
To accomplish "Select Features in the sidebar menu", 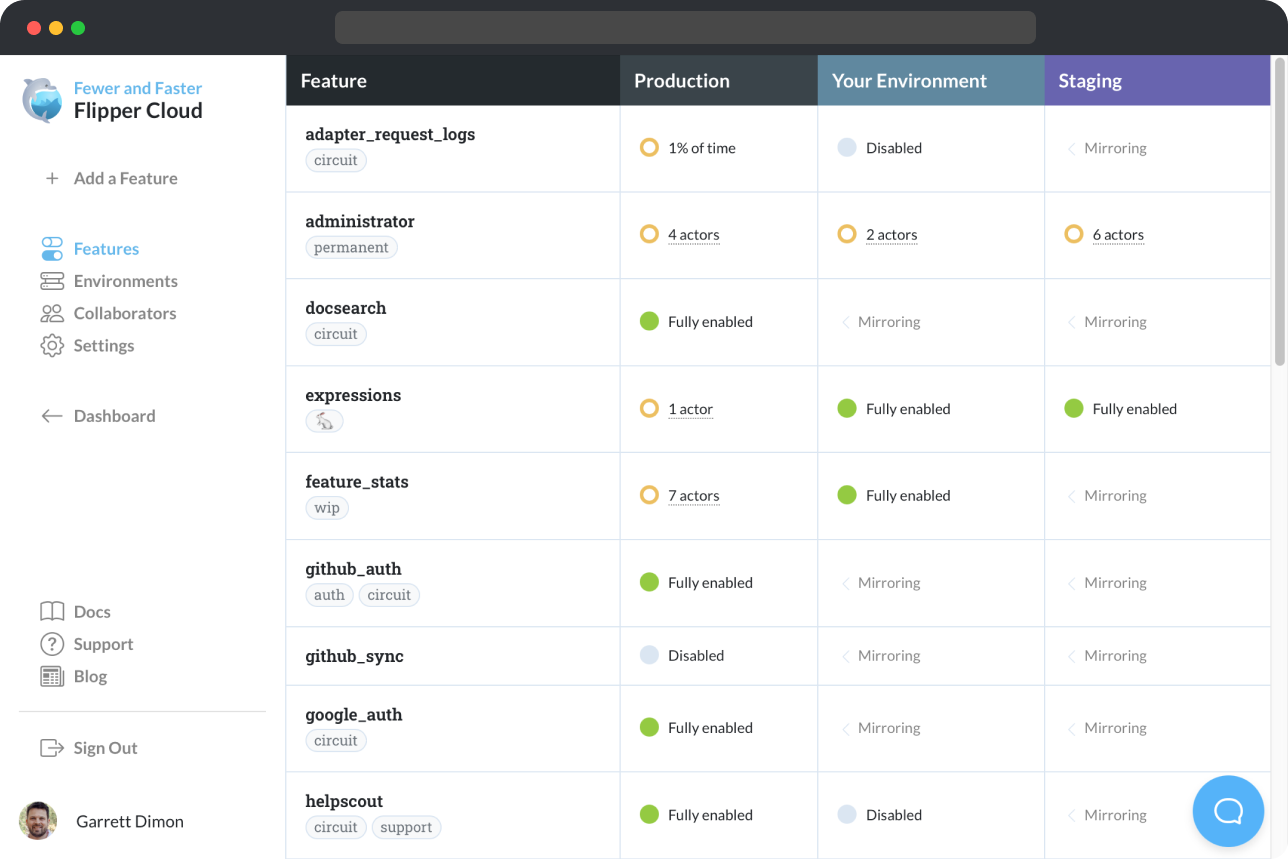I will coord(106,249).
